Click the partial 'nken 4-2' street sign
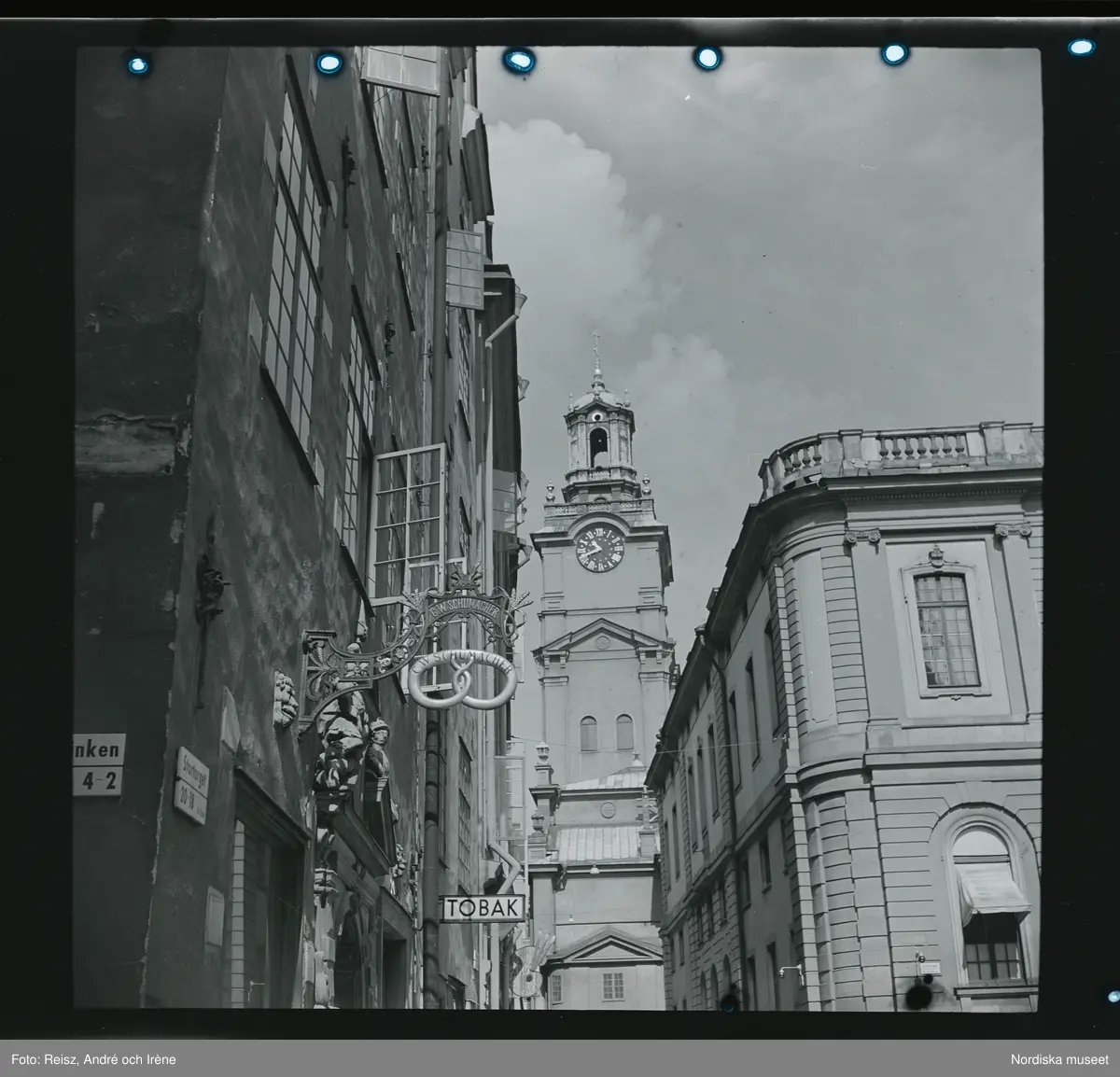 point(99,764)
